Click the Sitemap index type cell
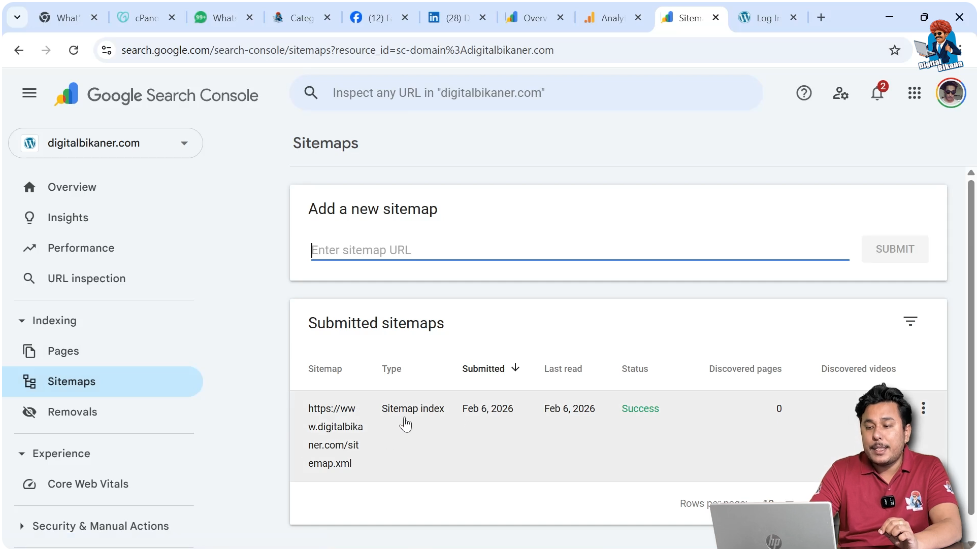The height and width of the screenshot is (549, 978). [x=413, y=408]
